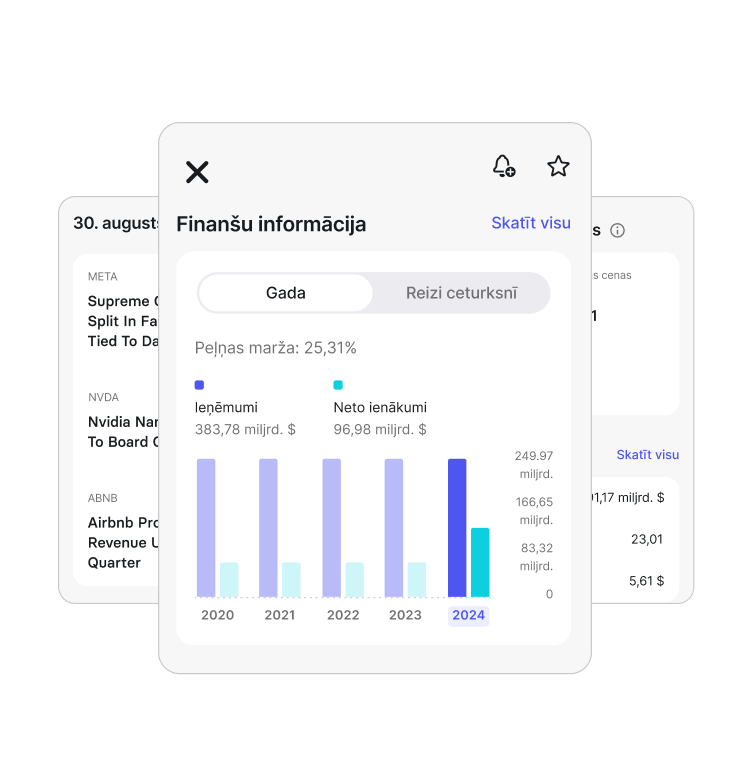Click the '249.97 miljrd.' axis label

534,465
